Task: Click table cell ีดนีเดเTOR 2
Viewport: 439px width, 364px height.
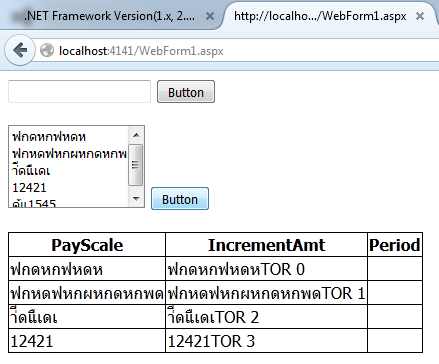Action: tap(266, 317)
